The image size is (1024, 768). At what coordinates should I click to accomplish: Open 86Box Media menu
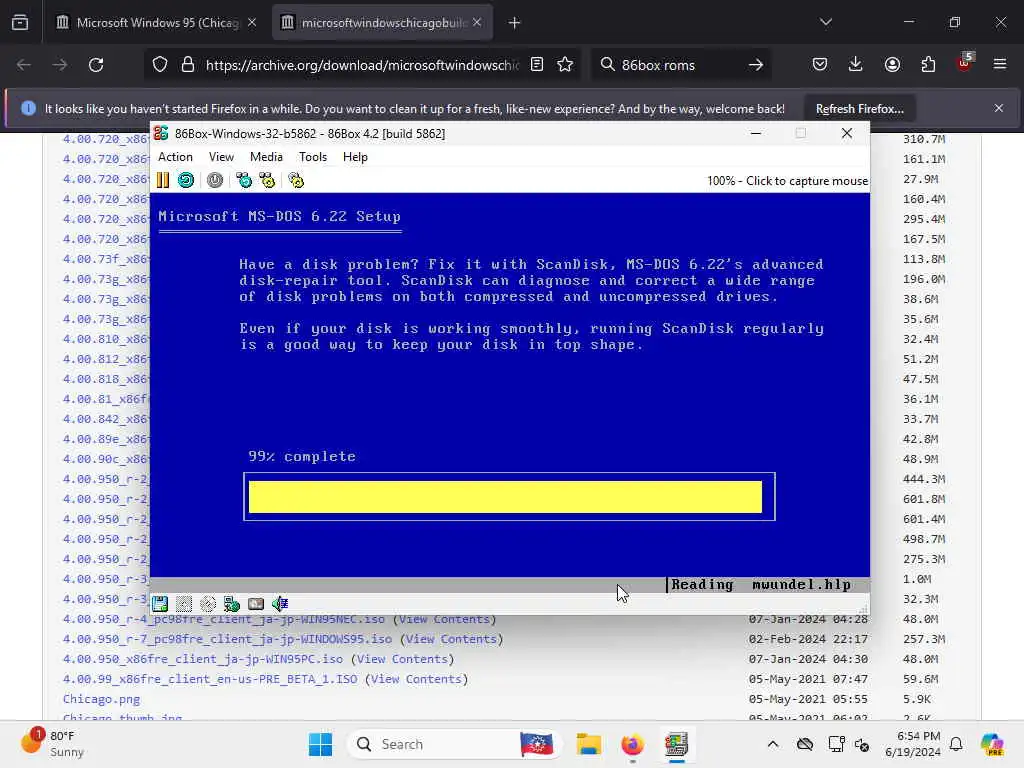[x=266, y=157]
